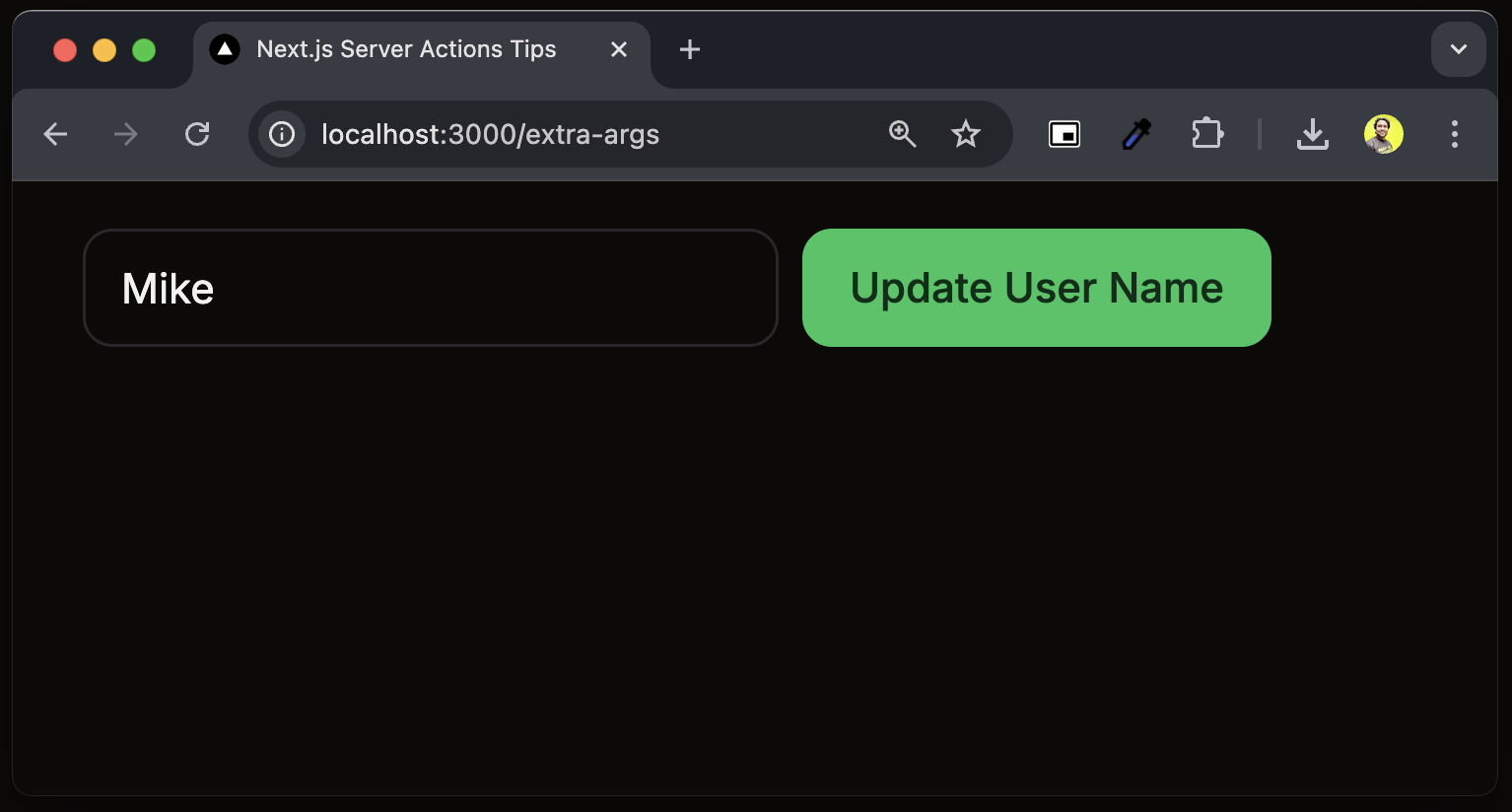Open a new browser tab
The height and width of the screenshot is (812, 1512).
pyautogui.click(x=690, y=49)
